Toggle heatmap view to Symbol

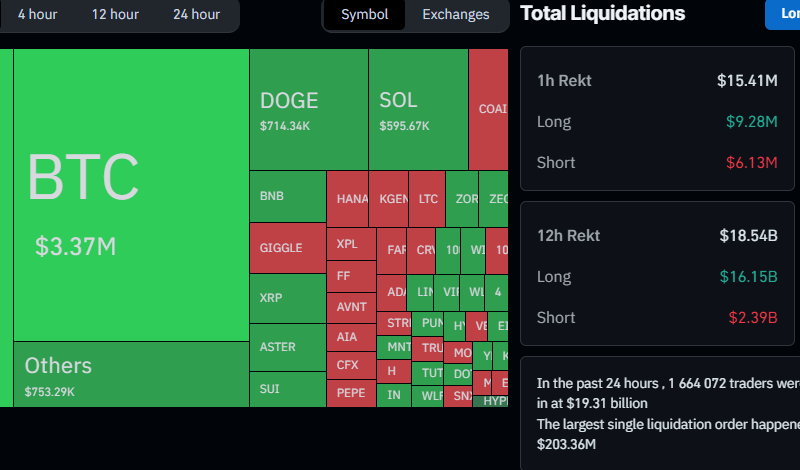click(364, 14)
